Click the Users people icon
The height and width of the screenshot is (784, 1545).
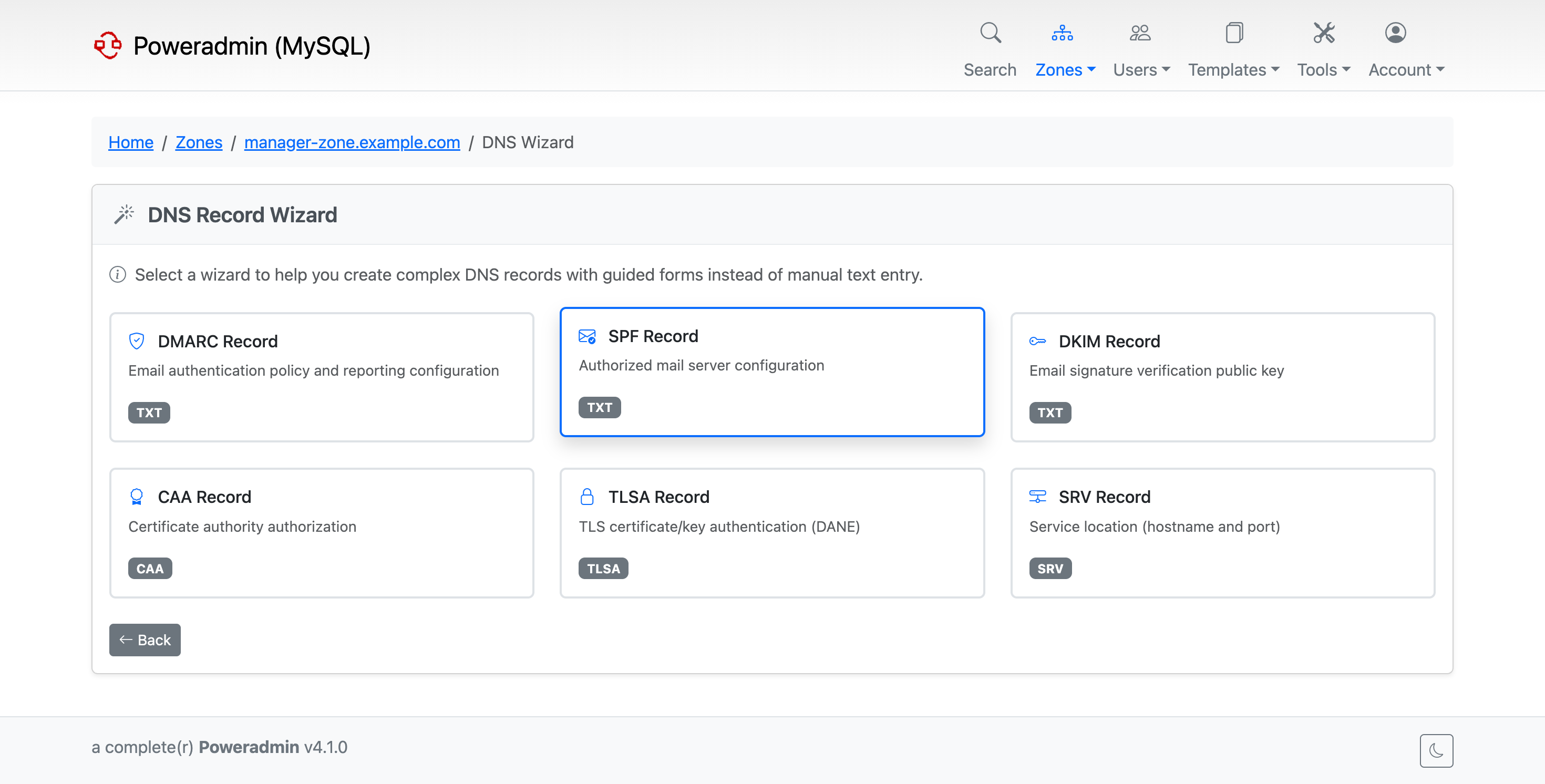(1139, 33)
